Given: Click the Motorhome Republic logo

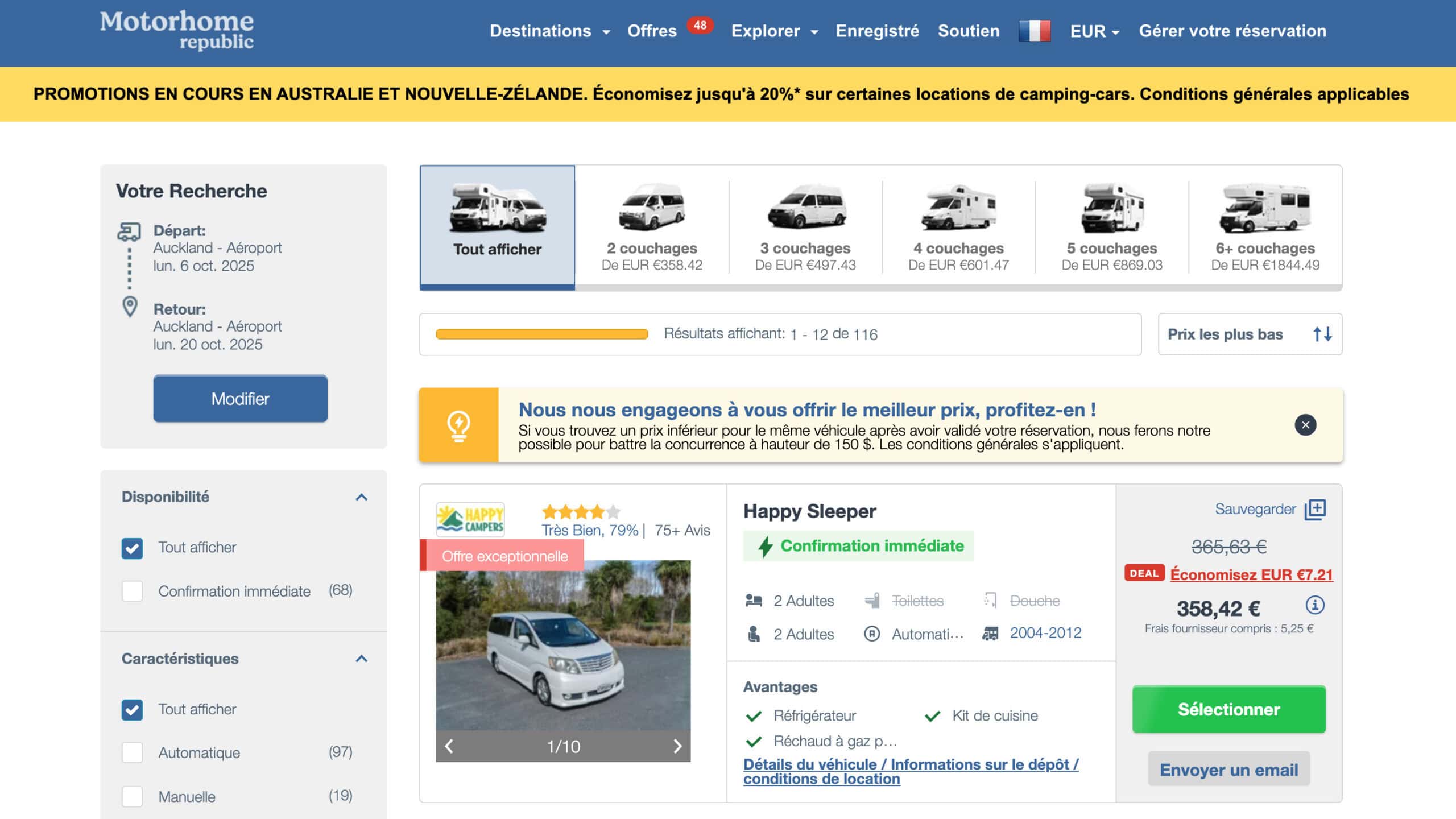Looking at the screenshot, I should [177, 30].
